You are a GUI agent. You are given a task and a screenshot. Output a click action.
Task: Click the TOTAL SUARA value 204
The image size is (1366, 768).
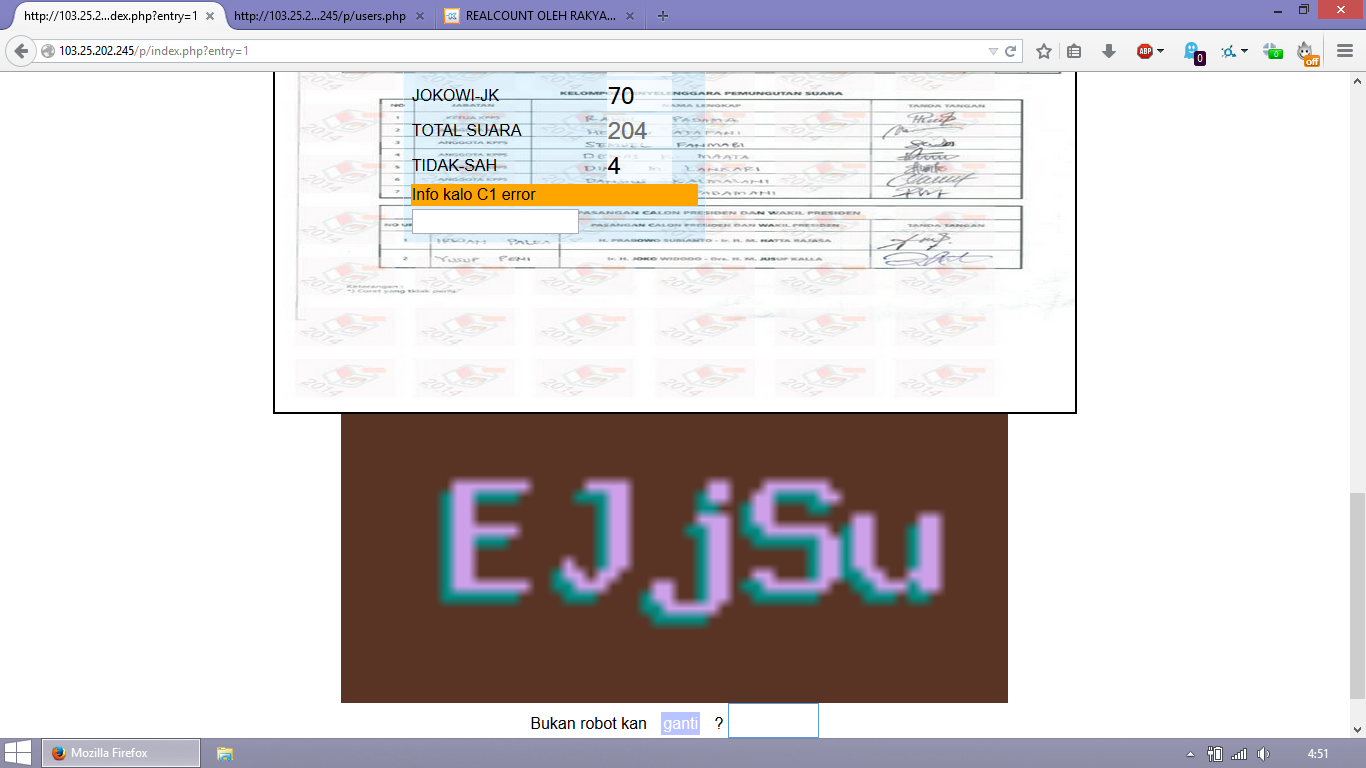click(627, 131)
